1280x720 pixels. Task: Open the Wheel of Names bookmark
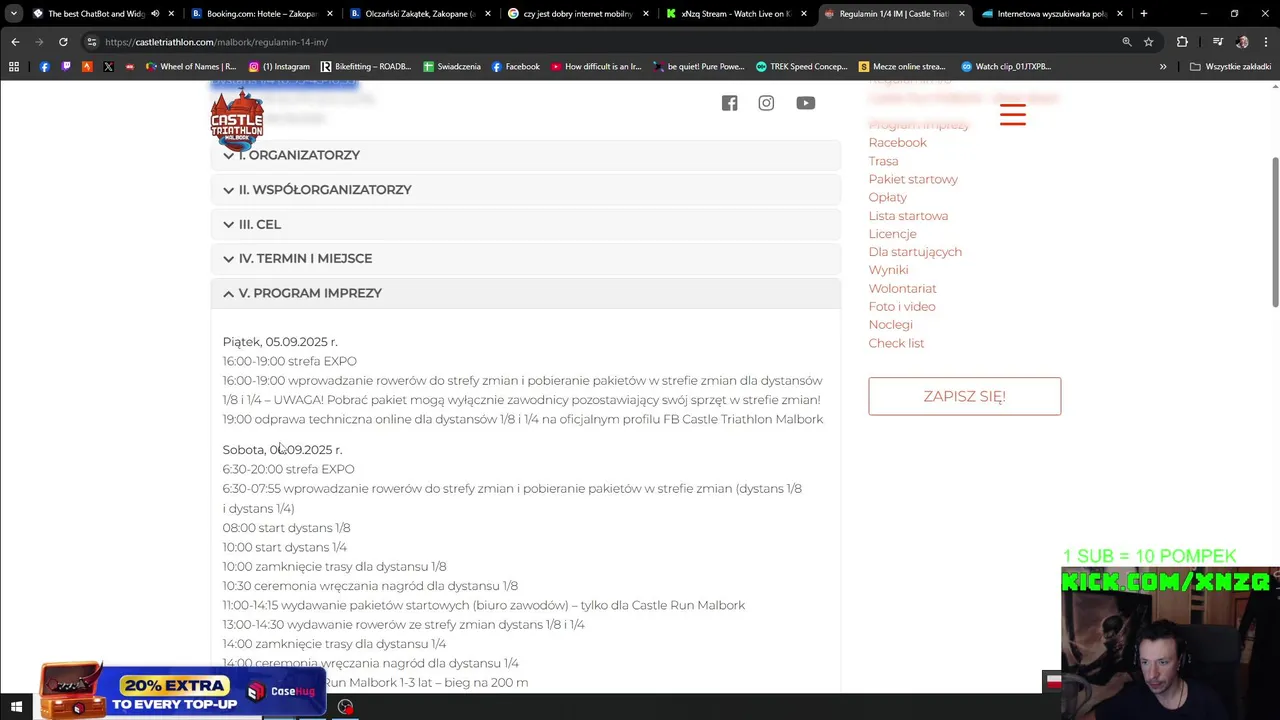point(191,66)
